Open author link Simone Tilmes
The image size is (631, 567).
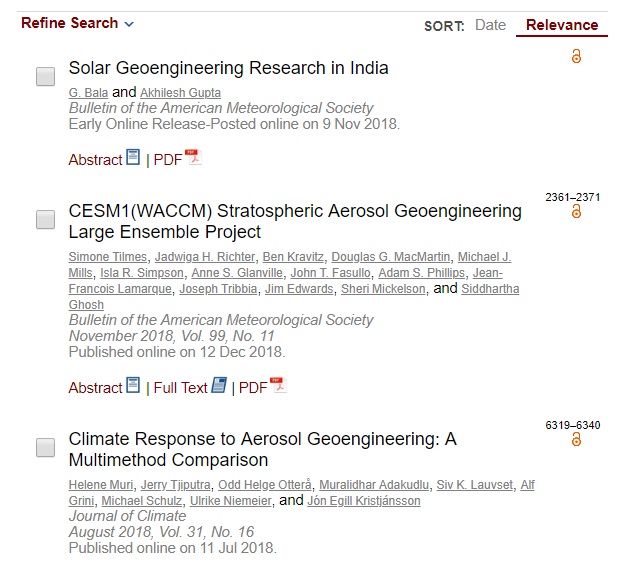pos(107,257)
